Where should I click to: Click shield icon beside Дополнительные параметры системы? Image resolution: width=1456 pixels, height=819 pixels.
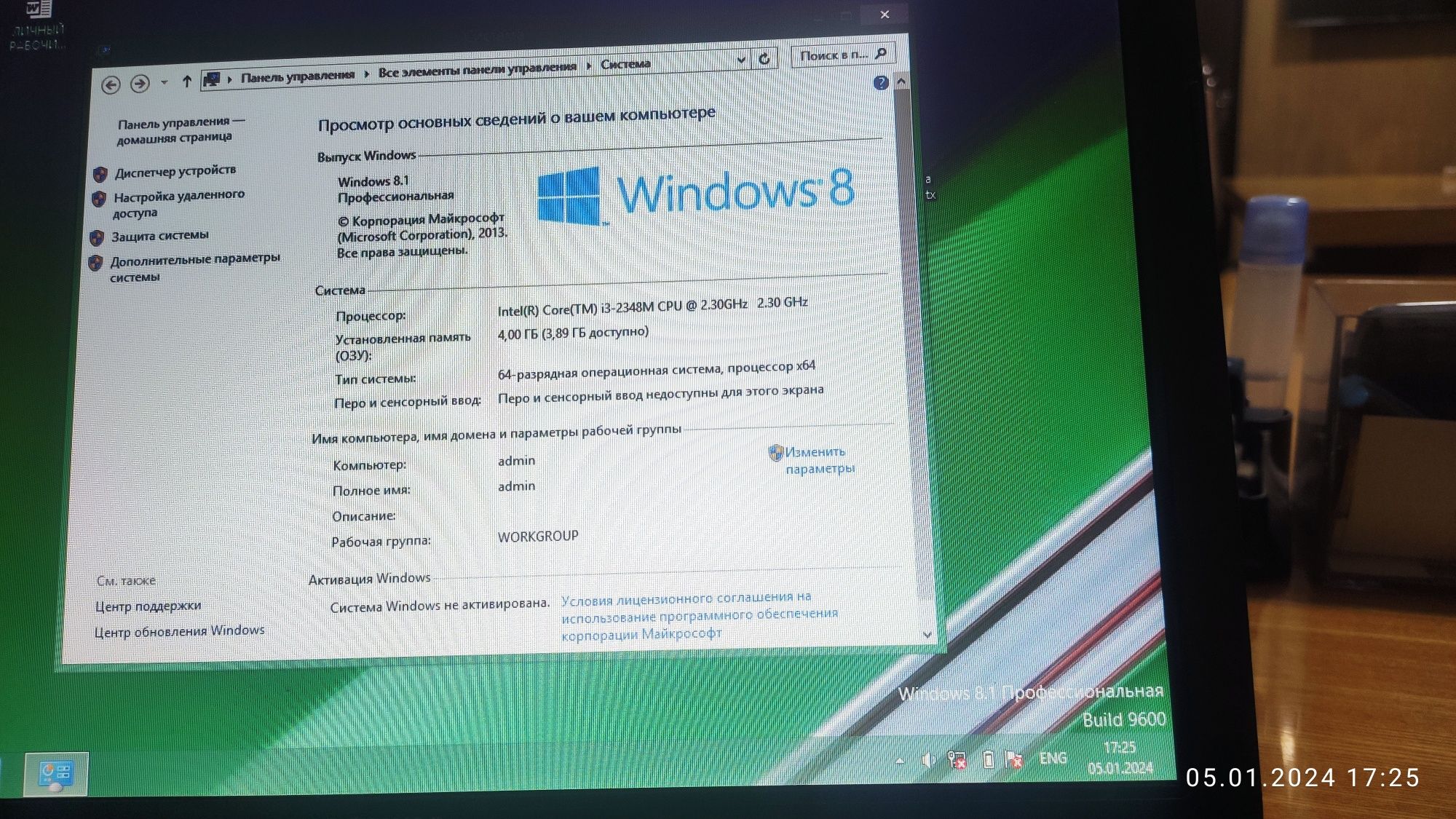click(95, 263)
